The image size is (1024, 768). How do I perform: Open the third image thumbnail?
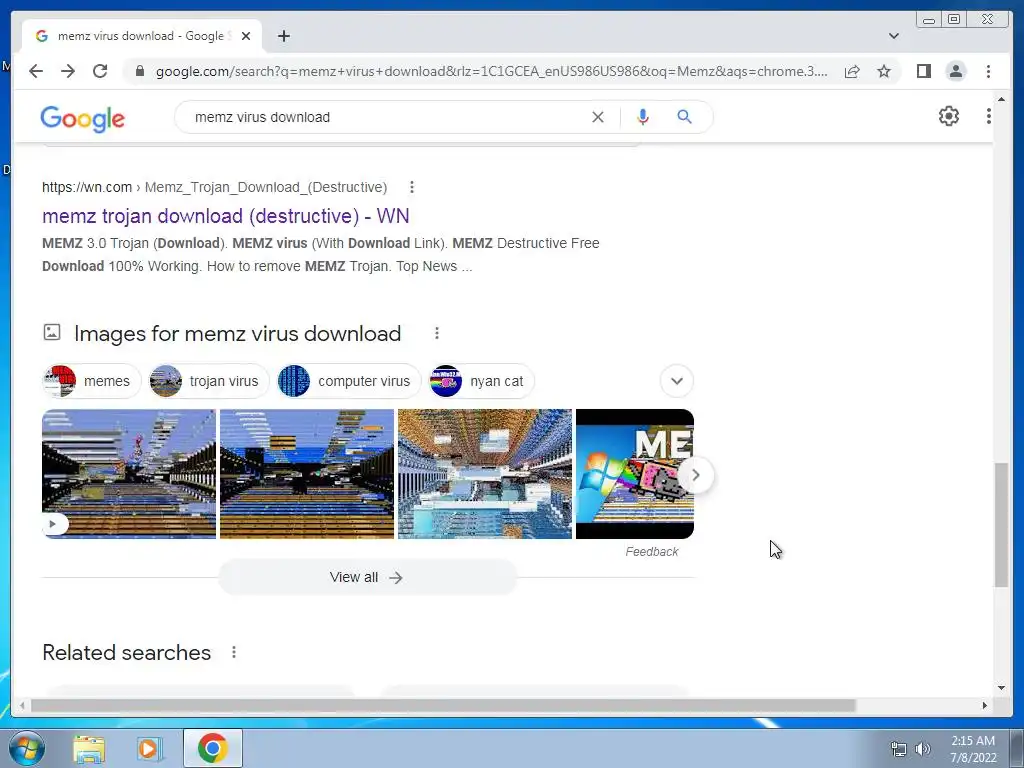[x=485, y=473]
